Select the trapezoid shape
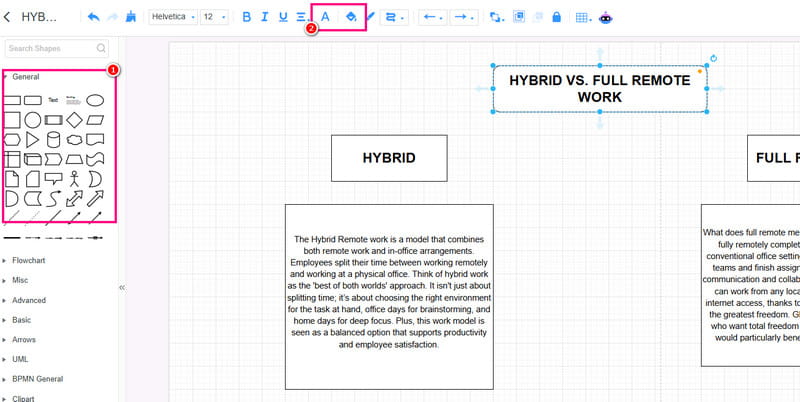Image resolution: width=800 pixels, height=402 pixels. point(74,159)
